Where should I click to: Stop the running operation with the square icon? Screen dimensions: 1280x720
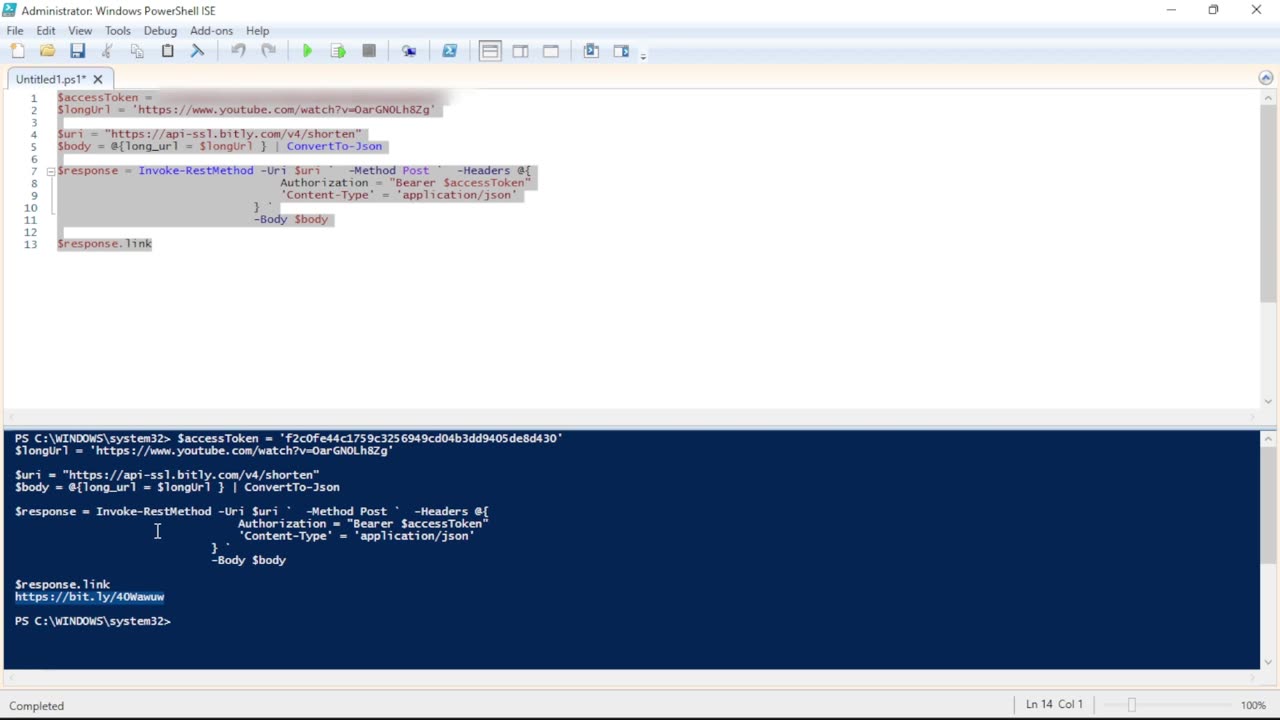(x=369, y=51)
